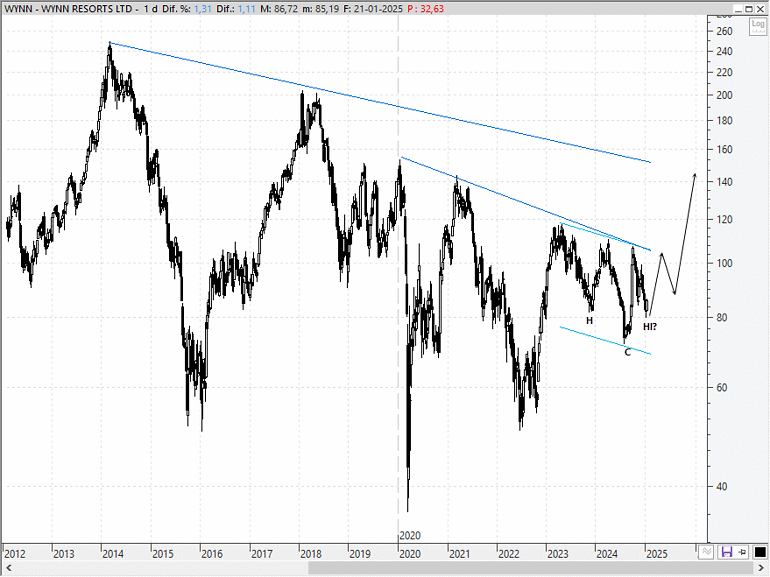Click the horizontal scrollbar left arrow

pyautogui.click(x=7, y=568)
